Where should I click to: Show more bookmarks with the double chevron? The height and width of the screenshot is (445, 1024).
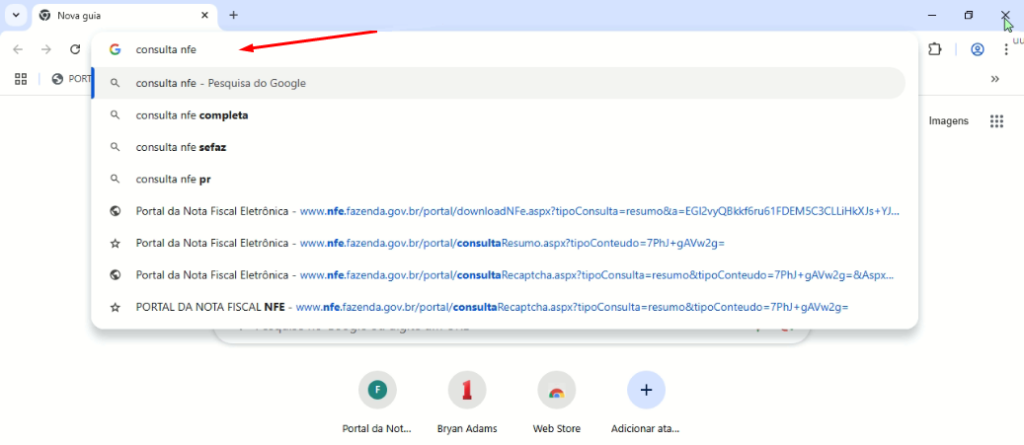coord(995,79)
